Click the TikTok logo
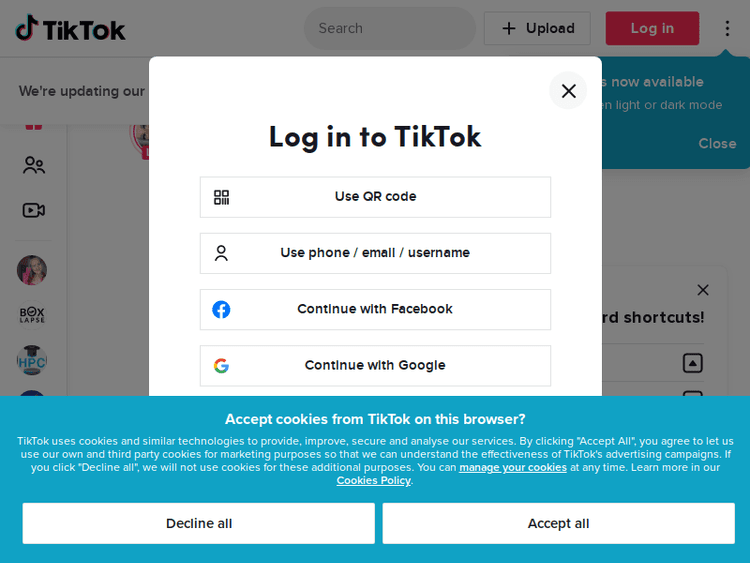The width and height of the screenshot is (750, 563). pos(70,29)
